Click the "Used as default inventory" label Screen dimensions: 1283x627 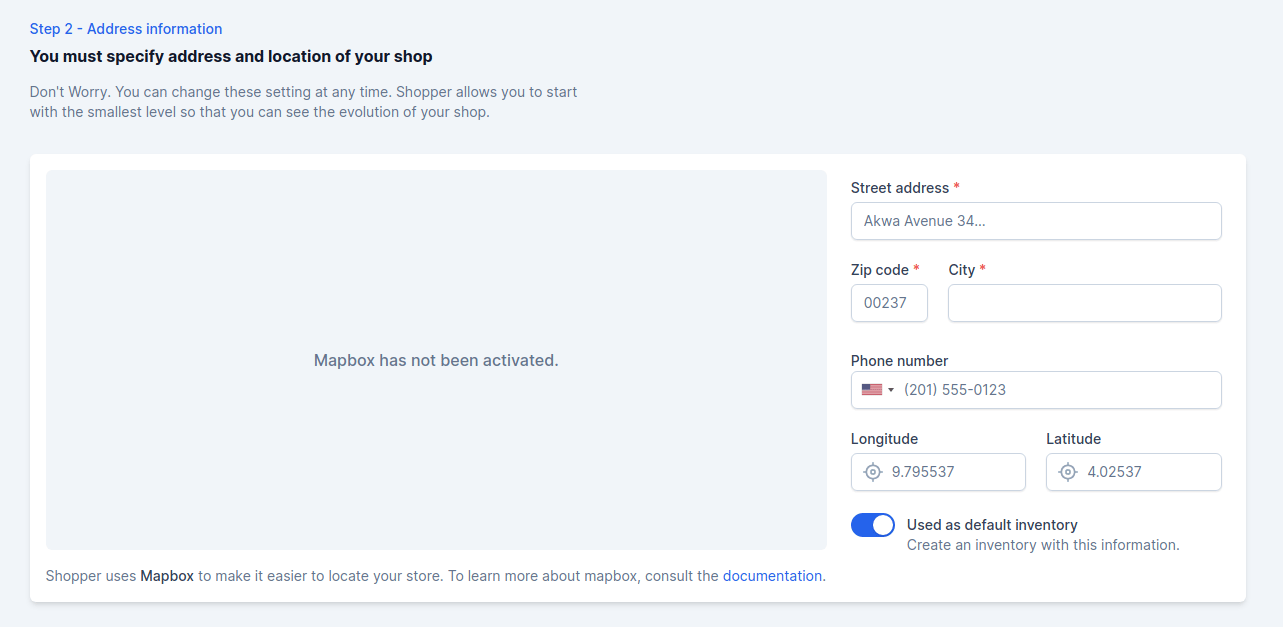coord(992,525)
